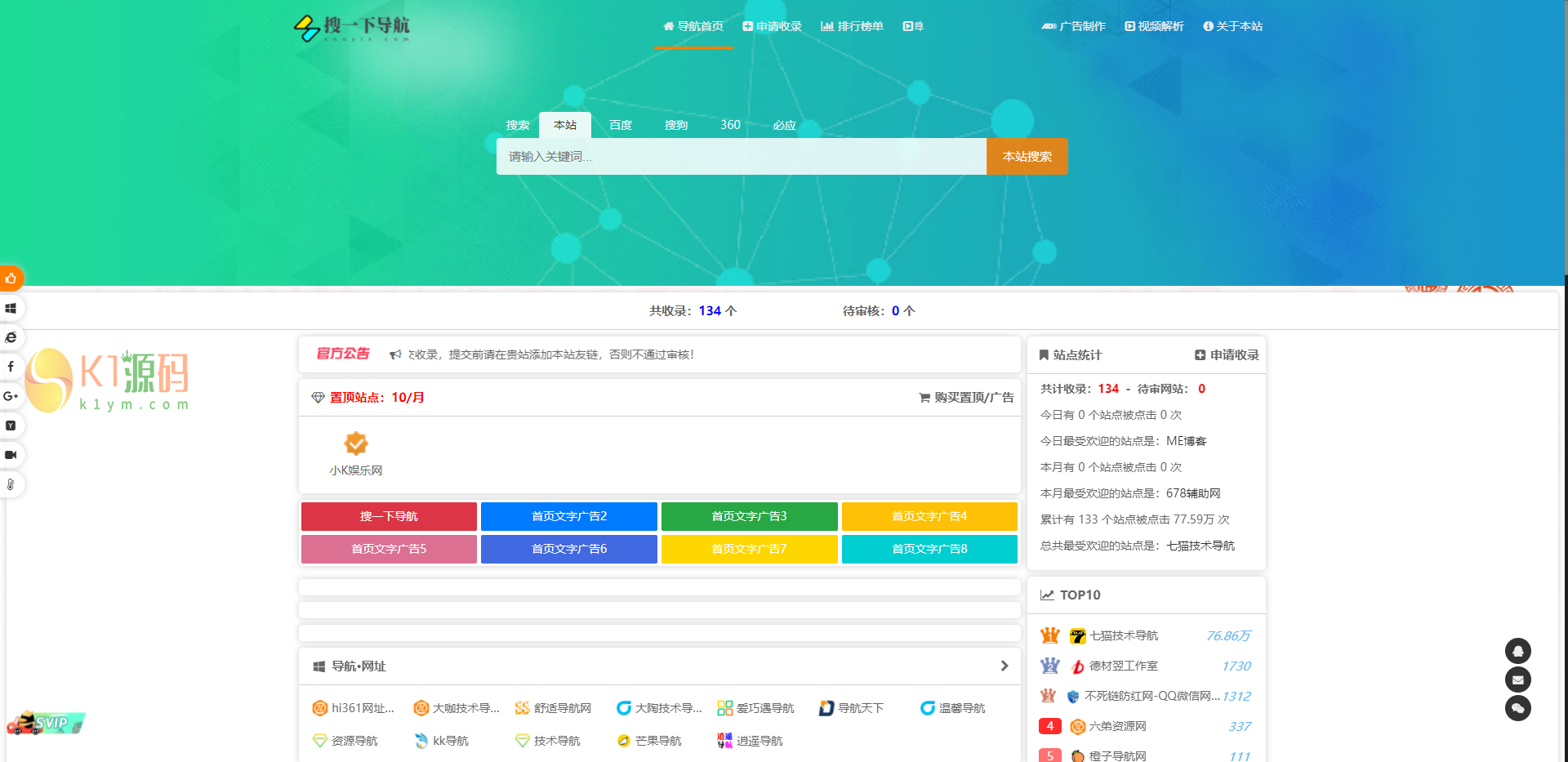Open the 申请收录 top nav item
1568x762 pixels.
(773, 26)
